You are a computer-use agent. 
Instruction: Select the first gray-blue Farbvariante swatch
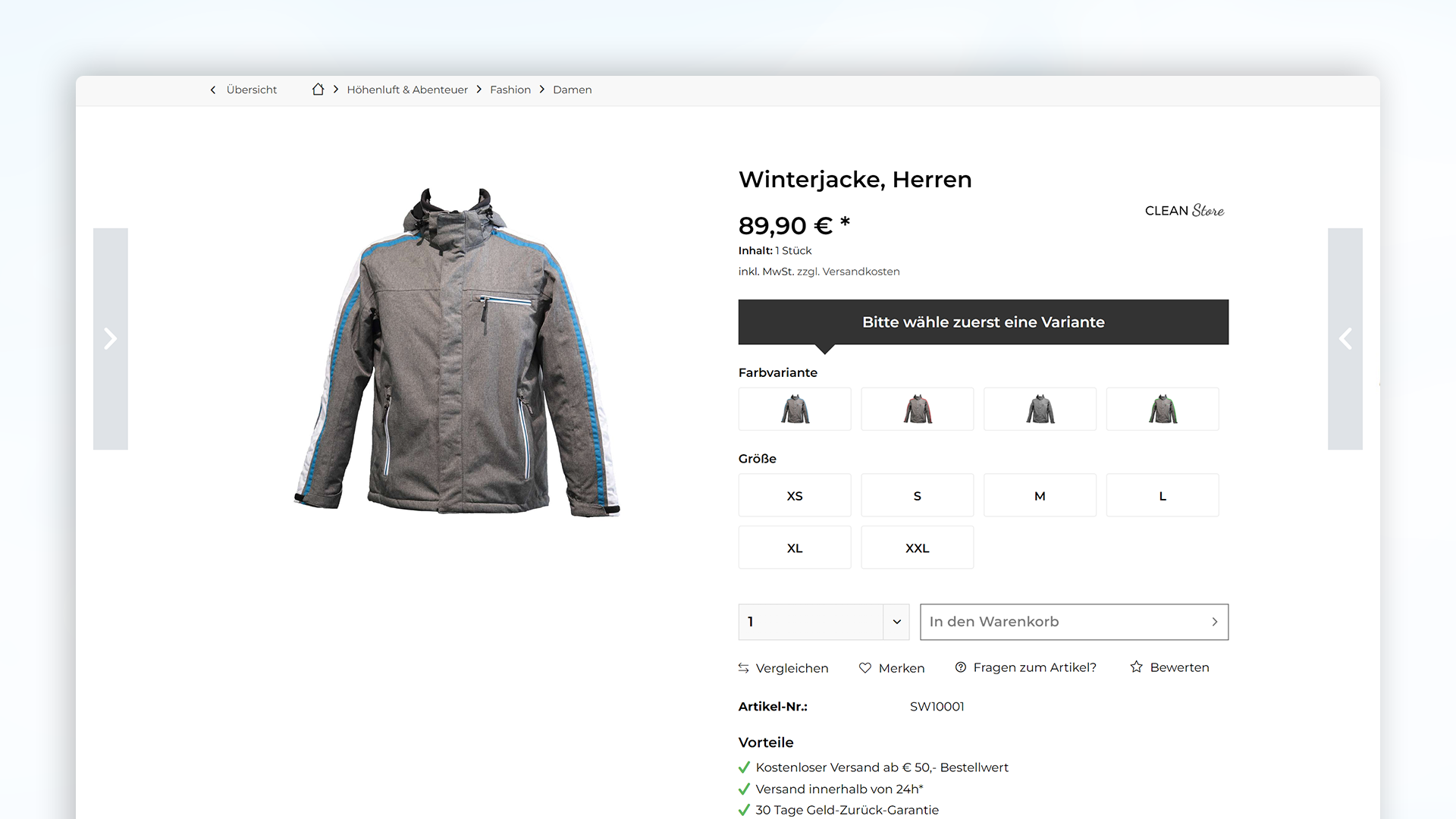point(793,409)
